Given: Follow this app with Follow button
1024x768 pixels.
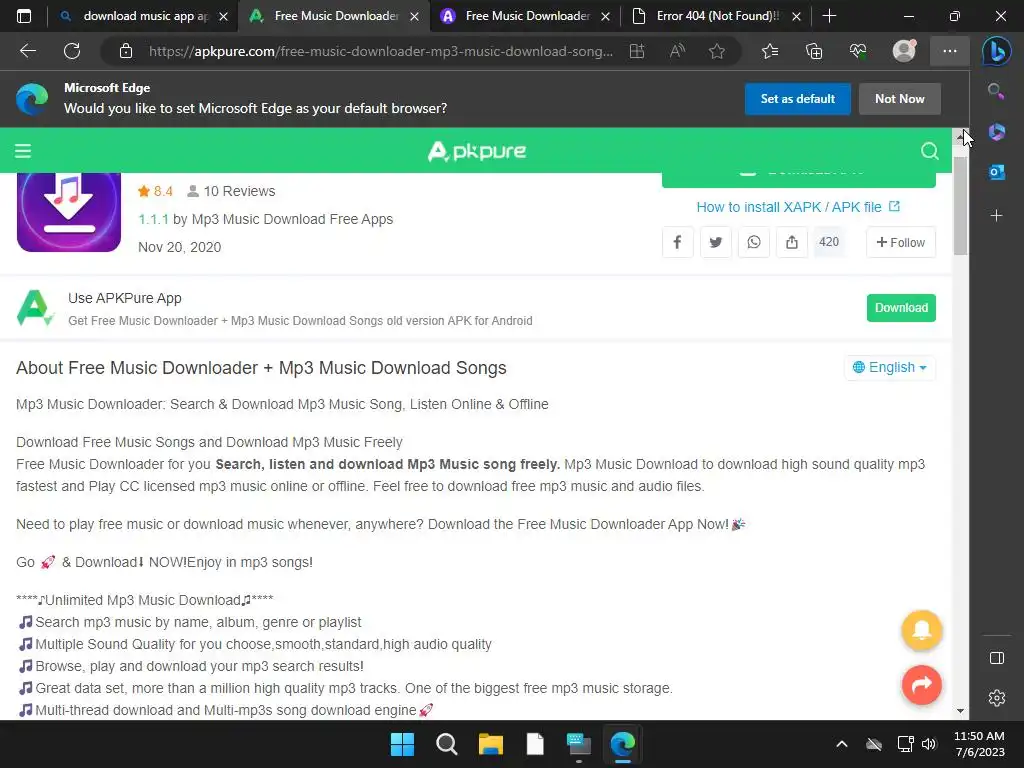Looking at the screenshot, I should pos(901,242).
